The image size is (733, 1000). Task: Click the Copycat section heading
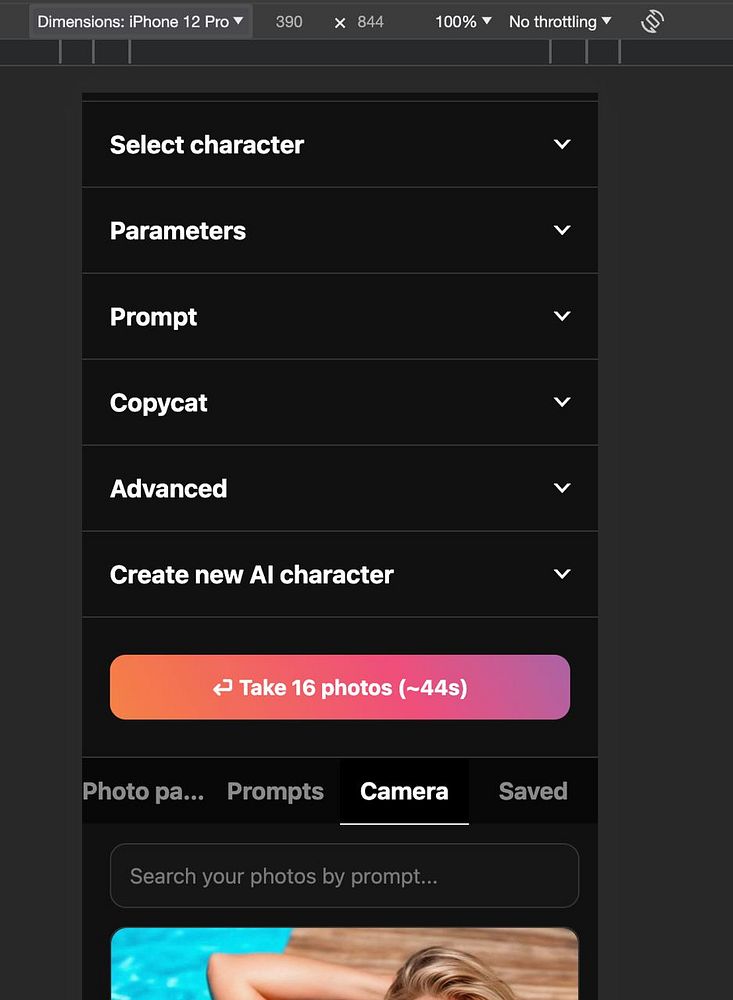click(159, 403)
